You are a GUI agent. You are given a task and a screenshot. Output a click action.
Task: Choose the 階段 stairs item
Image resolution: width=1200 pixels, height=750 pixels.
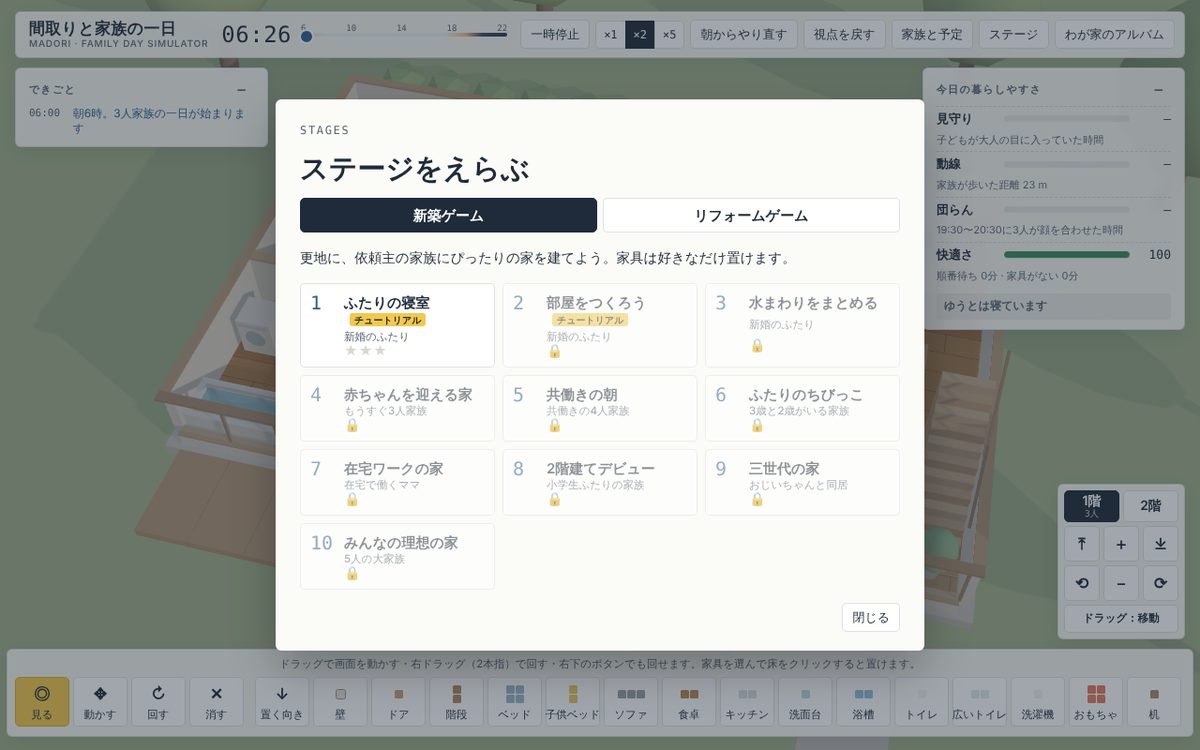click(456, 702)
